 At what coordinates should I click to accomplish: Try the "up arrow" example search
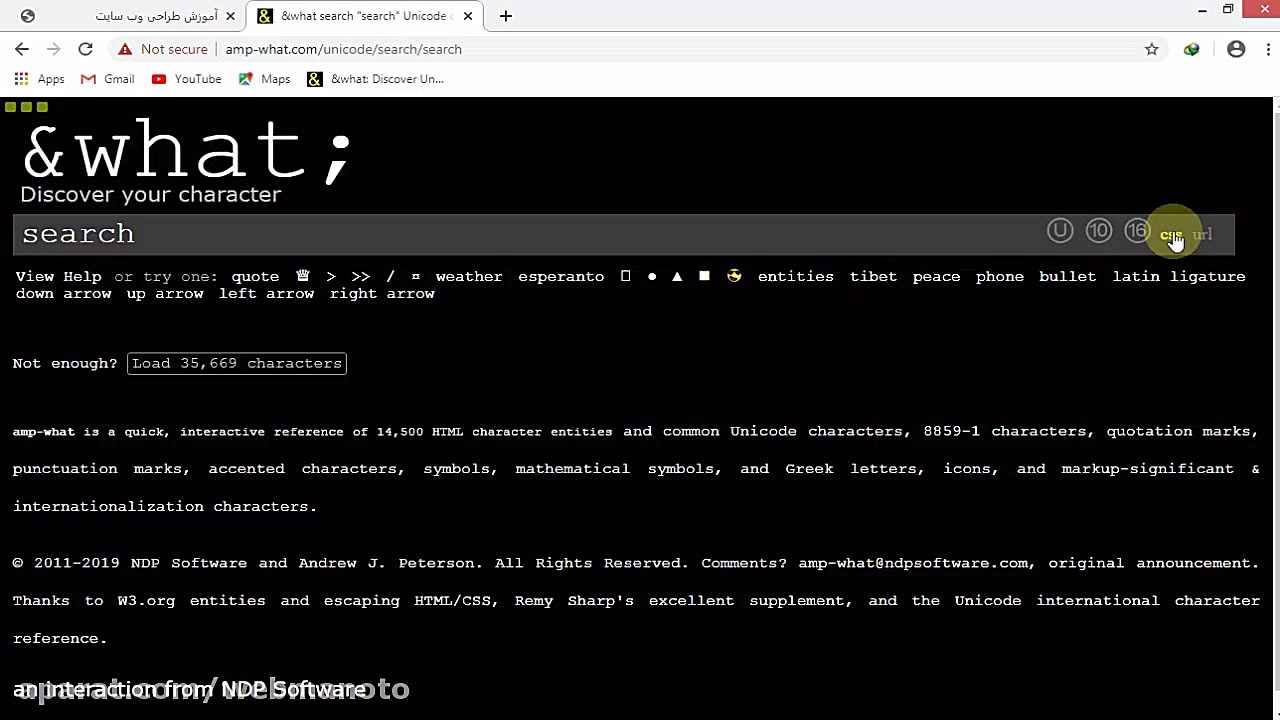(x=165, y=294)
